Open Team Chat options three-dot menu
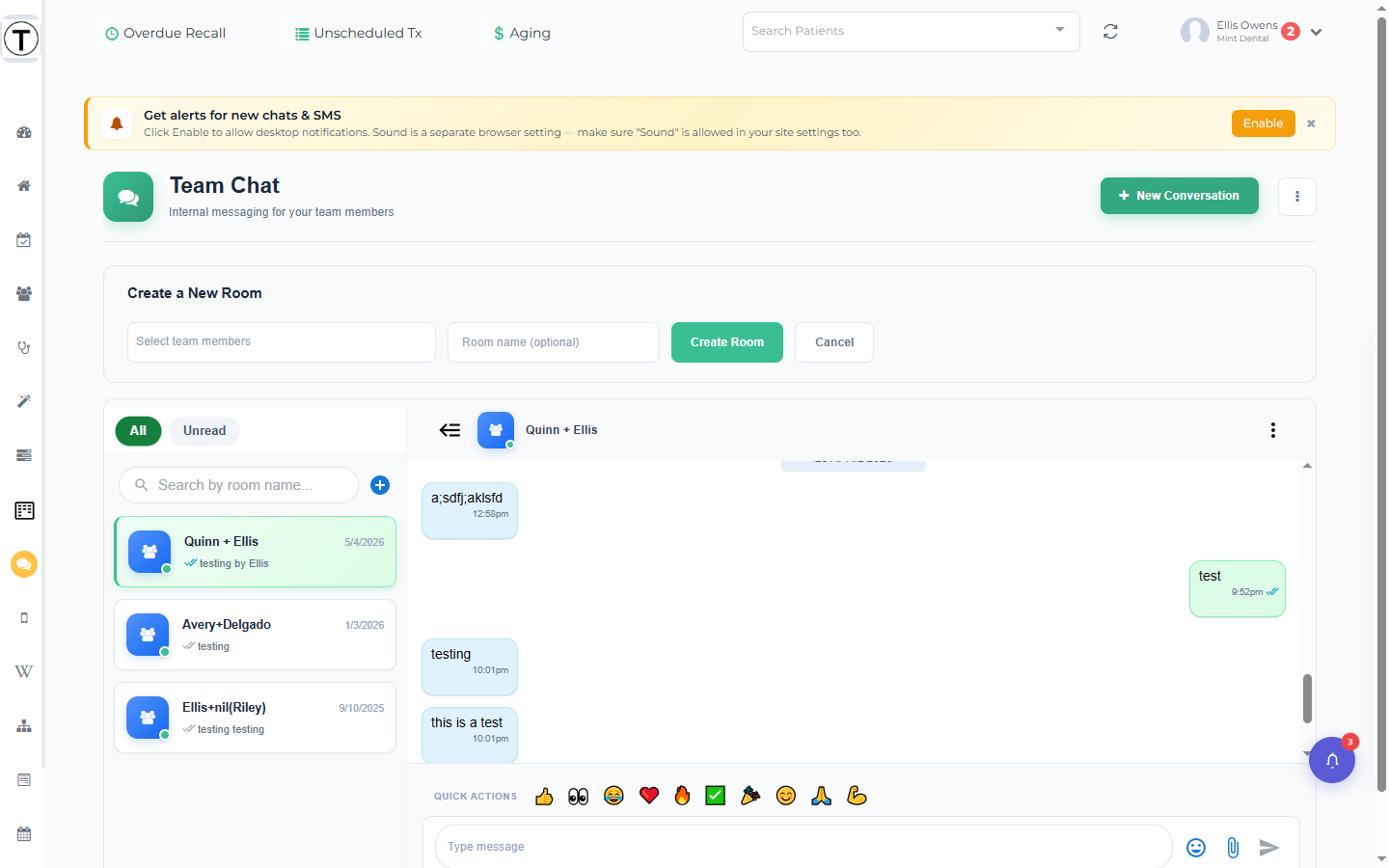This screenshot has height=868, width=1389. coord(1297,197)
